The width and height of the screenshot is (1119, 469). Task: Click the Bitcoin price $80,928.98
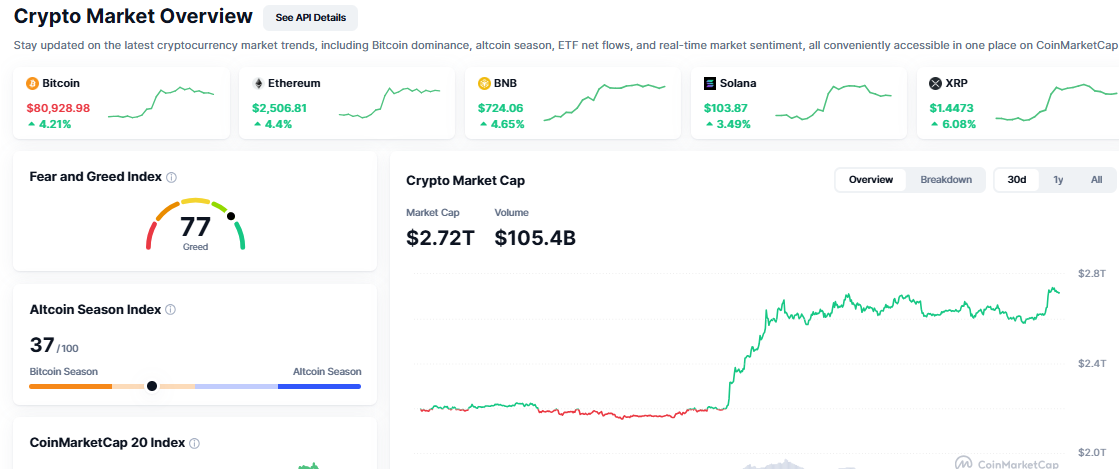click(59, 109)
